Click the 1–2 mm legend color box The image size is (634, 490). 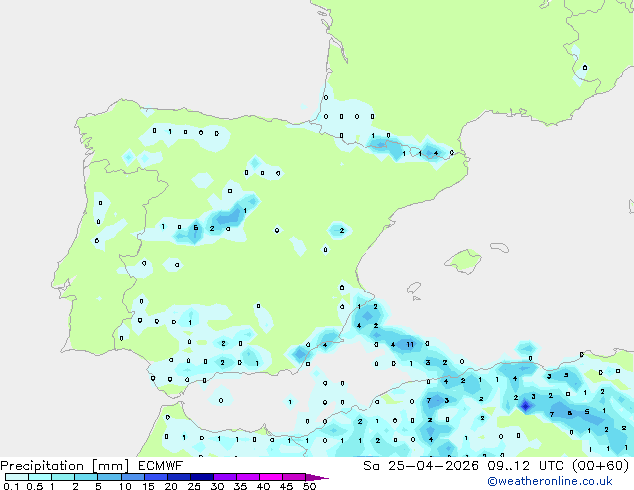(63, 477)
